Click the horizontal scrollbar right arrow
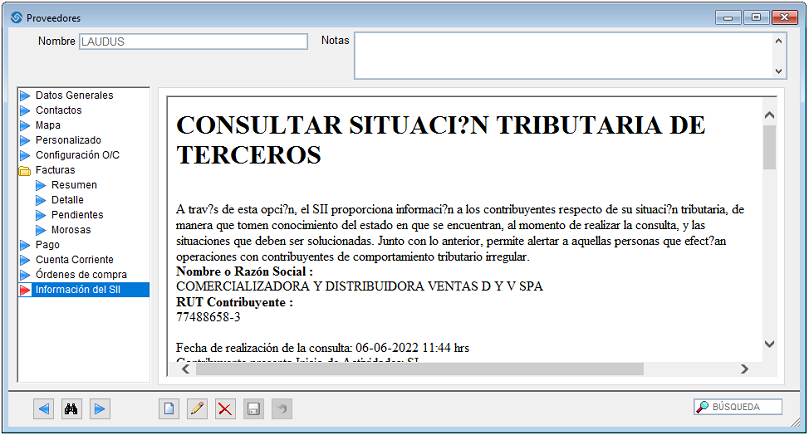 744,369
